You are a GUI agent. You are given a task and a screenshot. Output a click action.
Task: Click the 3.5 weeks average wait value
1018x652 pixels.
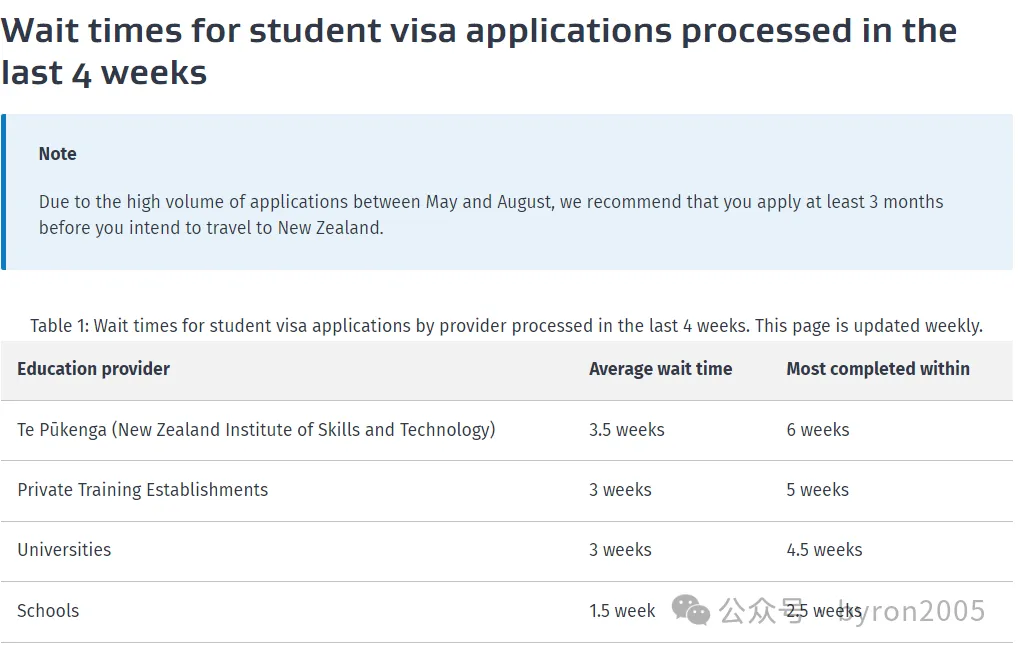[x=626, y=430]
